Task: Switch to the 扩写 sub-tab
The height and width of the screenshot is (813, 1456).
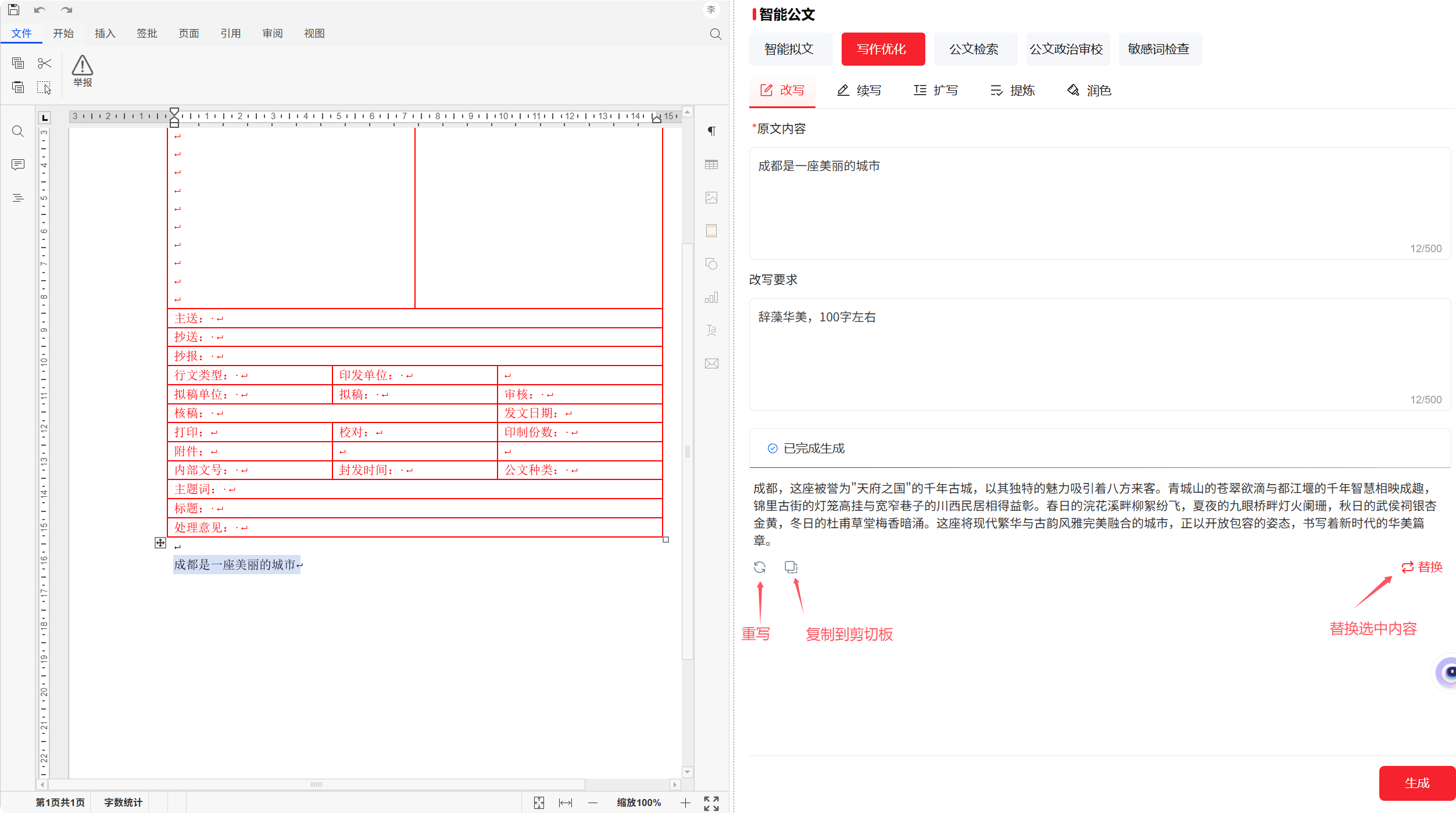Action: coord(936,91)
